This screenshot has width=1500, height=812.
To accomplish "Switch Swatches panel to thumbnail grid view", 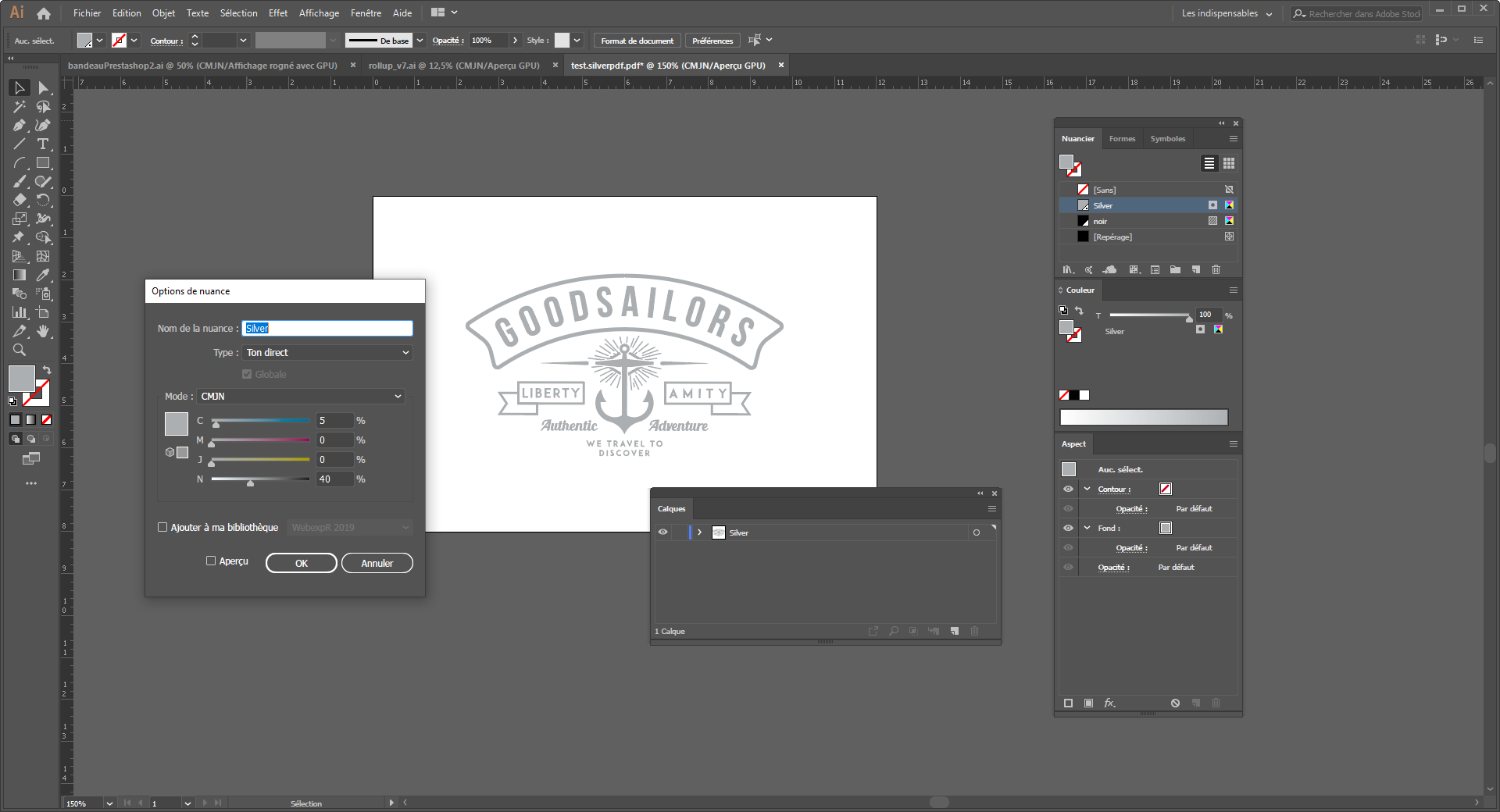I will pos(1229,163).
